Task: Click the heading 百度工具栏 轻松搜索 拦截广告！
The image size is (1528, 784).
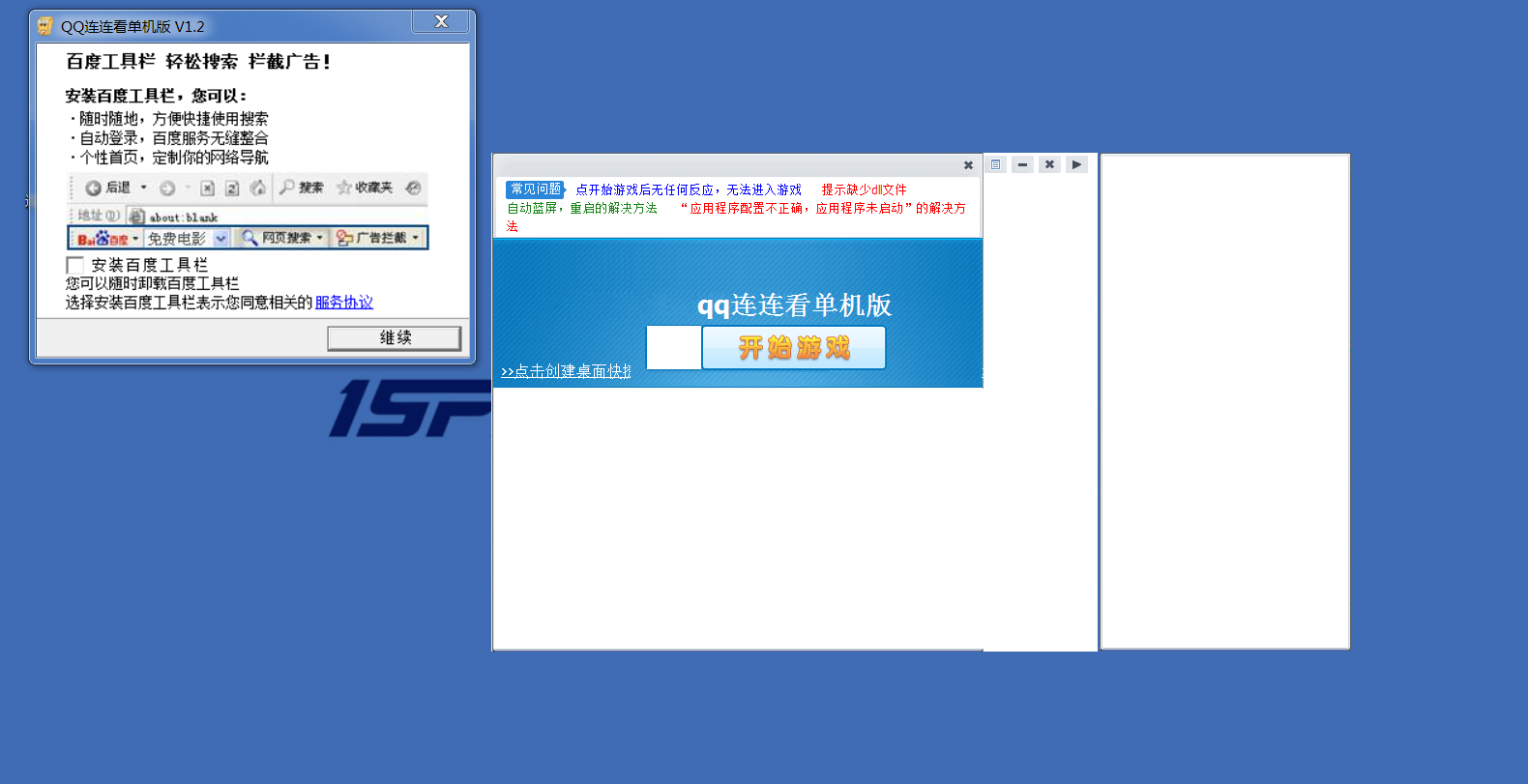Action: tap(198, 62)
